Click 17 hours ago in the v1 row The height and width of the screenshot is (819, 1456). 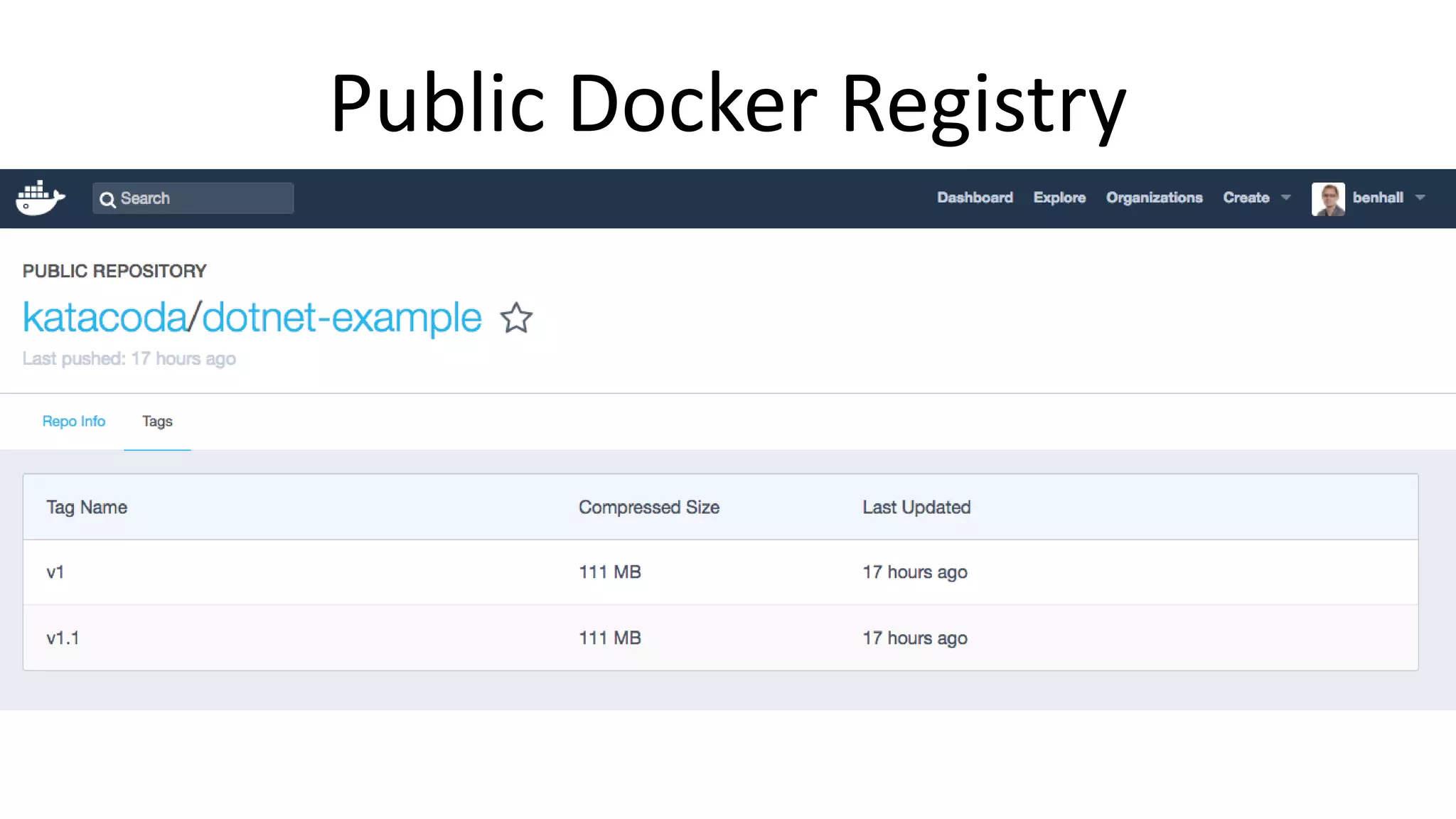coord(915,572)
